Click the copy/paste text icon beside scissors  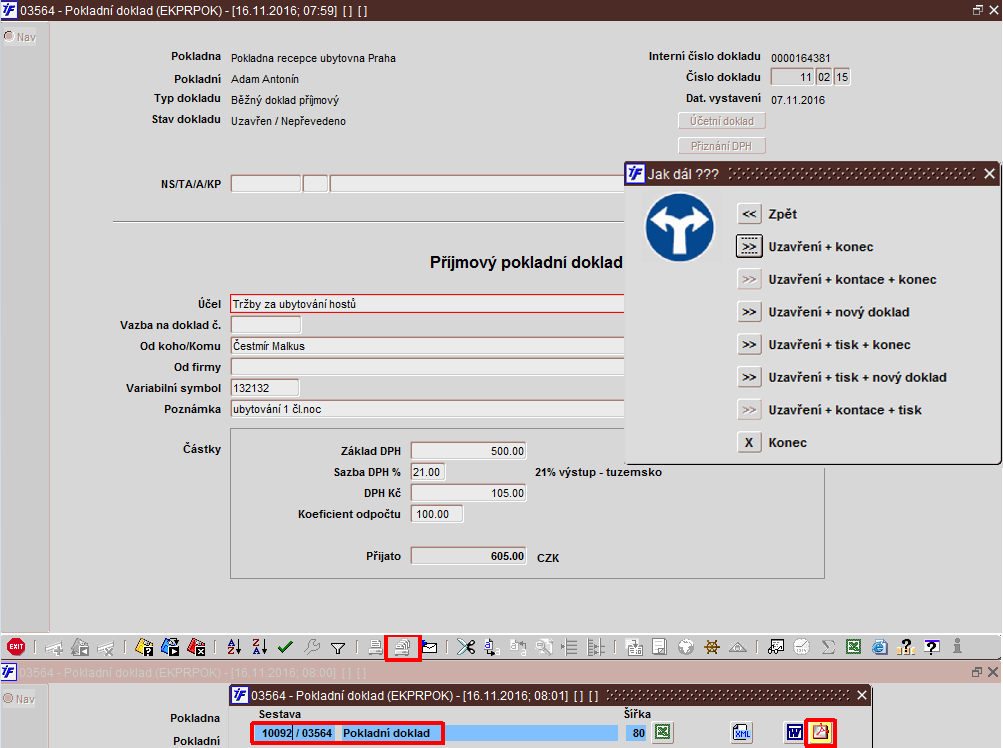coord(491,648)
